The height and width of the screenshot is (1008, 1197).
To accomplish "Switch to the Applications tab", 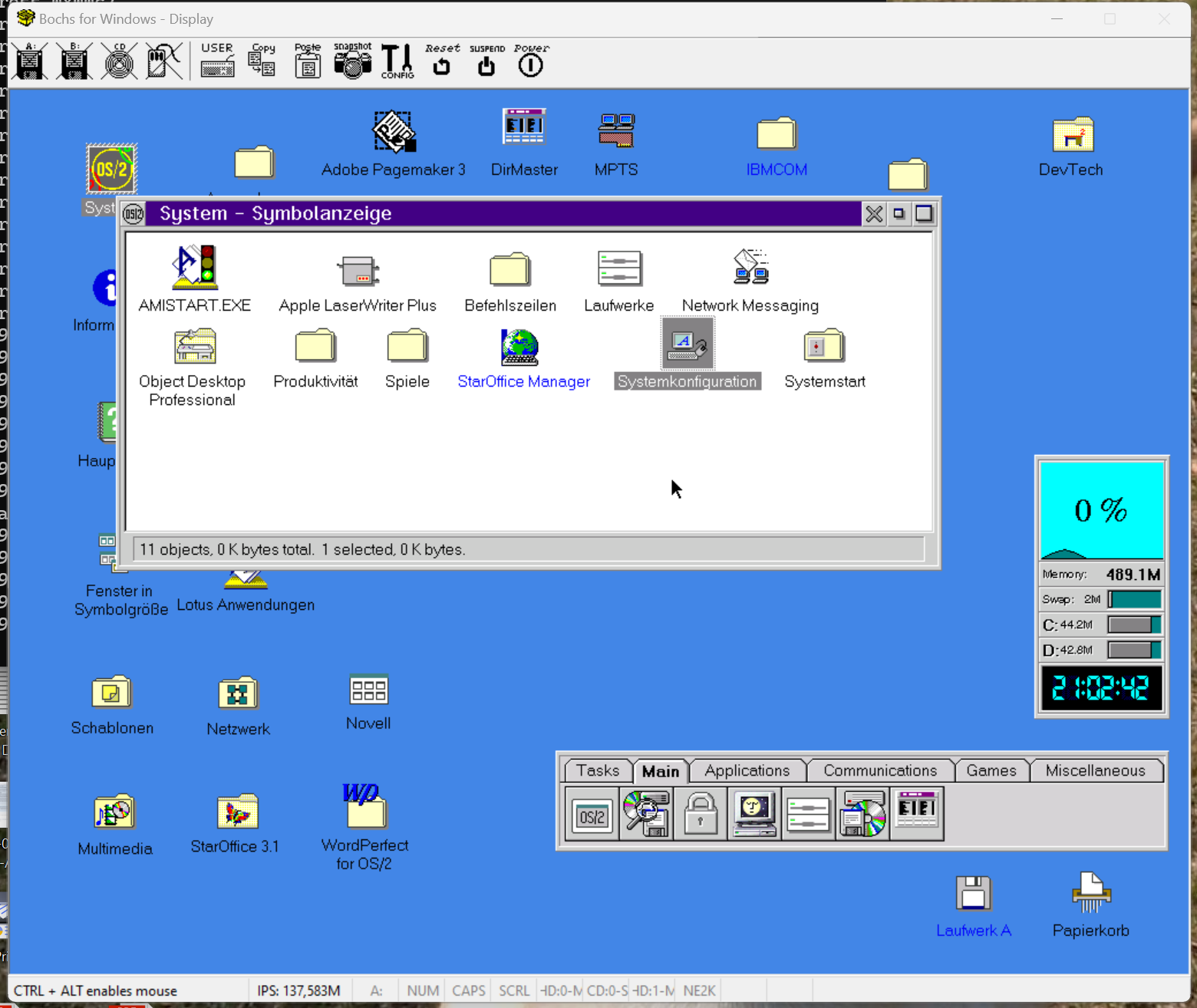I will tap(747, 770).
